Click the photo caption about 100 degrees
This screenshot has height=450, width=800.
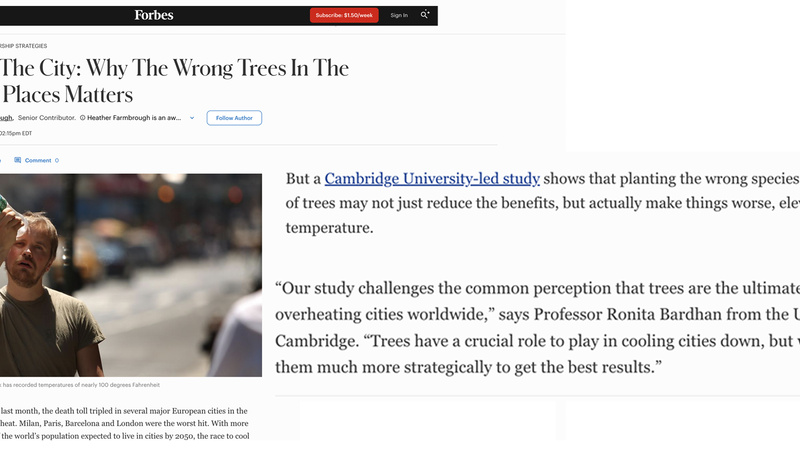[80, 384]
